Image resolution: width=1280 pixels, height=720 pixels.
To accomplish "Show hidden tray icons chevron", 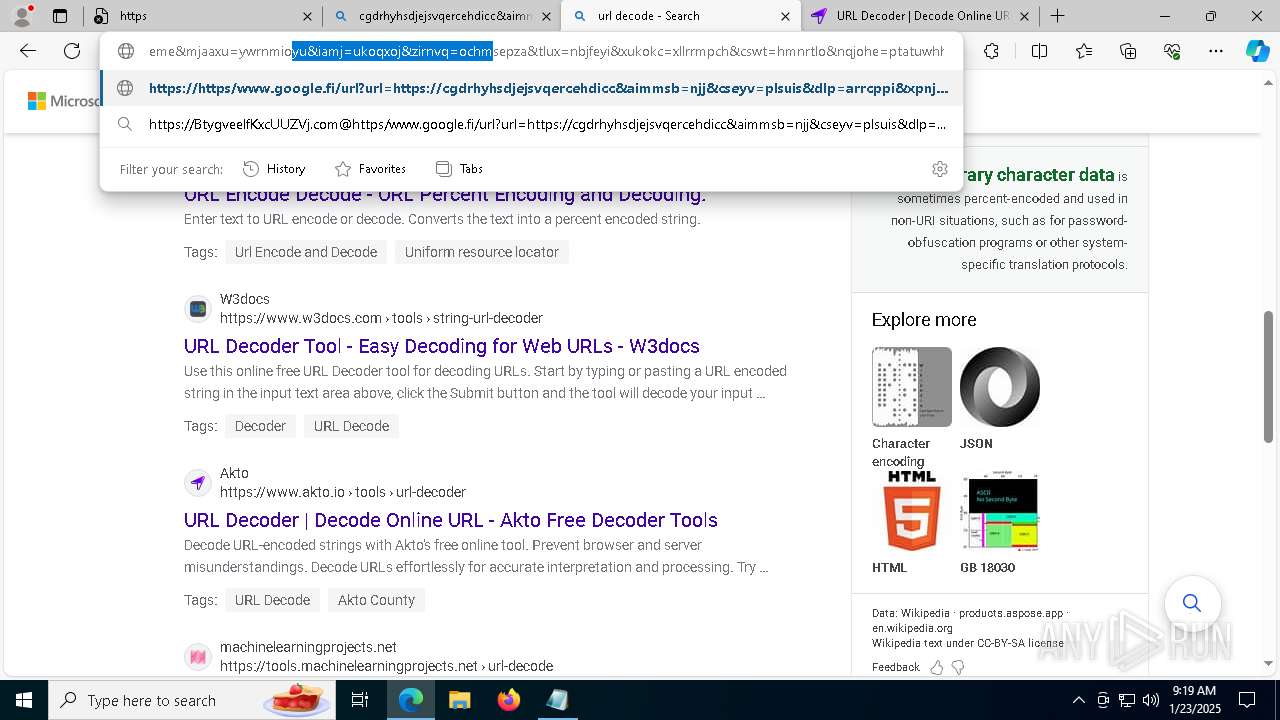I will tap(1078, 700).
